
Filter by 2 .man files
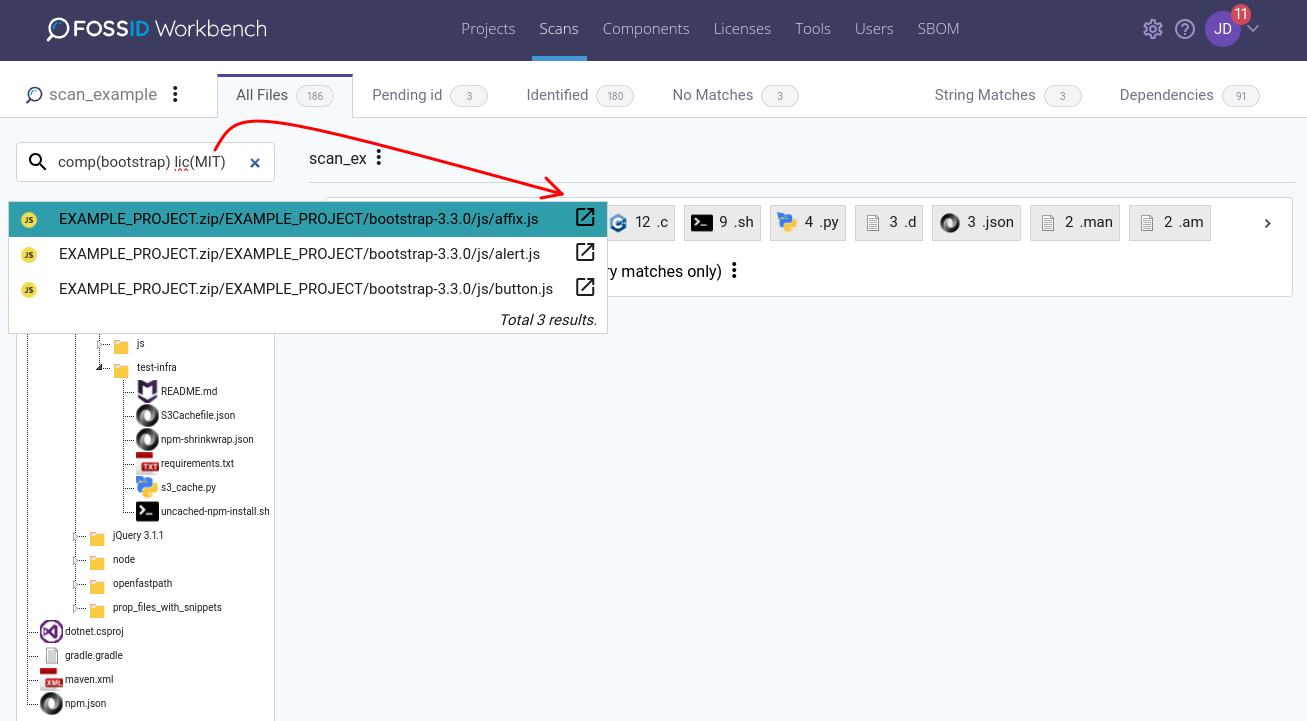[1075, 223]
